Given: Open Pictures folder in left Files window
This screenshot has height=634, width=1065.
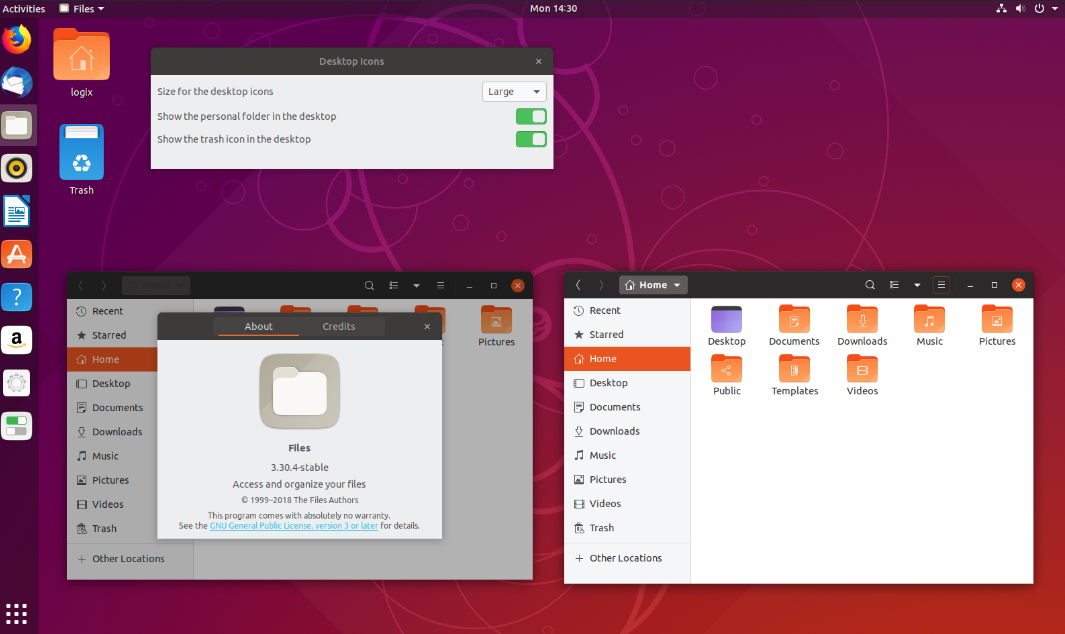Looking at the screenshot, I should [497, 327].
